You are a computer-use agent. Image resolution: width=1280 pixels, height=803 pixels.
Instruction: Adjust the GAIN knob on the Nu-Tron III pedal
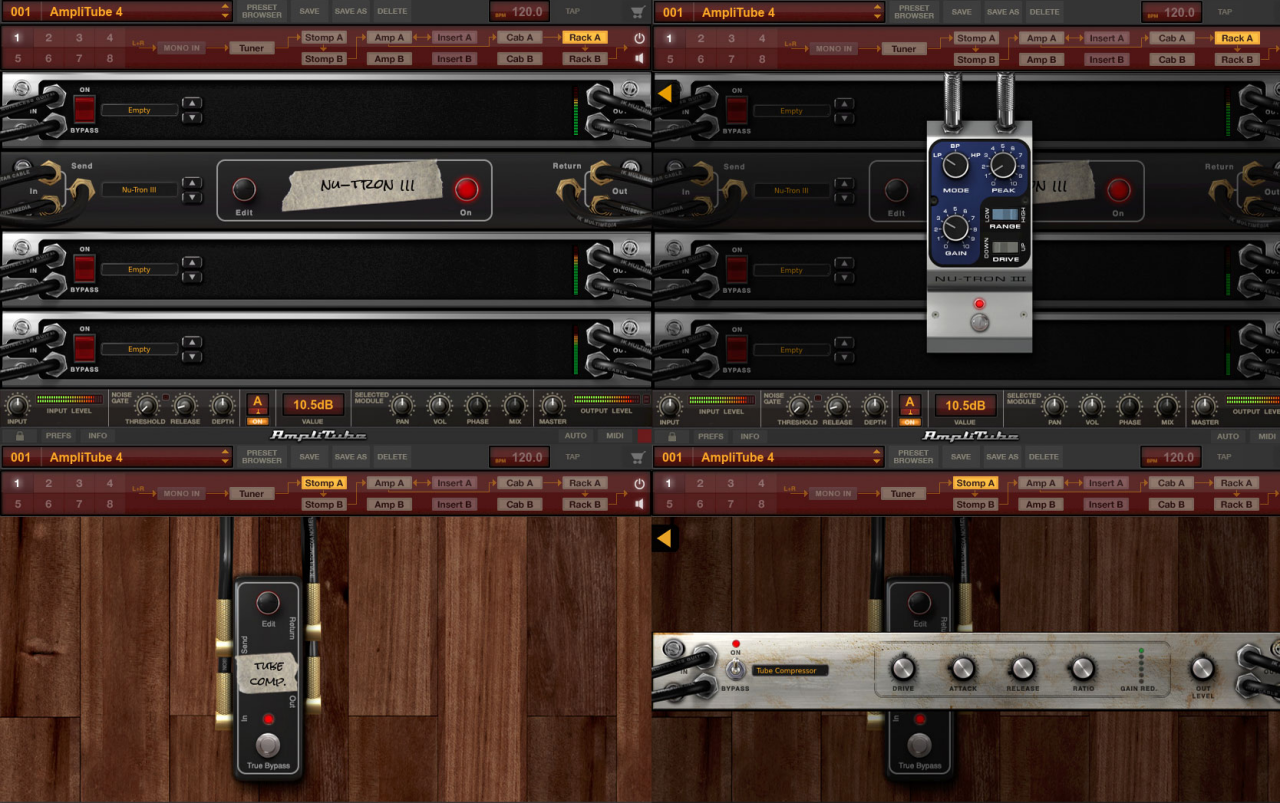pyautogui.click(x=955, y=227)
